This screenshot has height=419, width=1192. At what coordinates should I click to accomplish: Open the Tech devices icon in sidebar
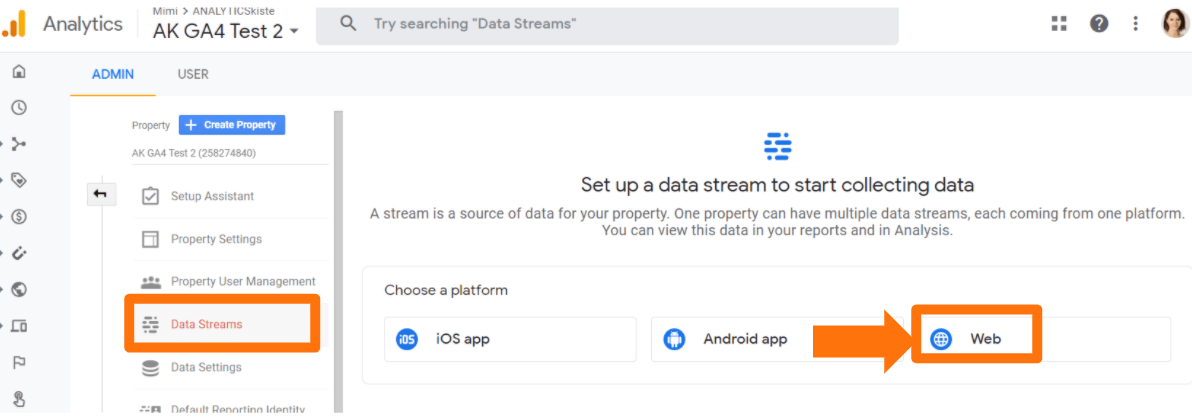(20, 326)
